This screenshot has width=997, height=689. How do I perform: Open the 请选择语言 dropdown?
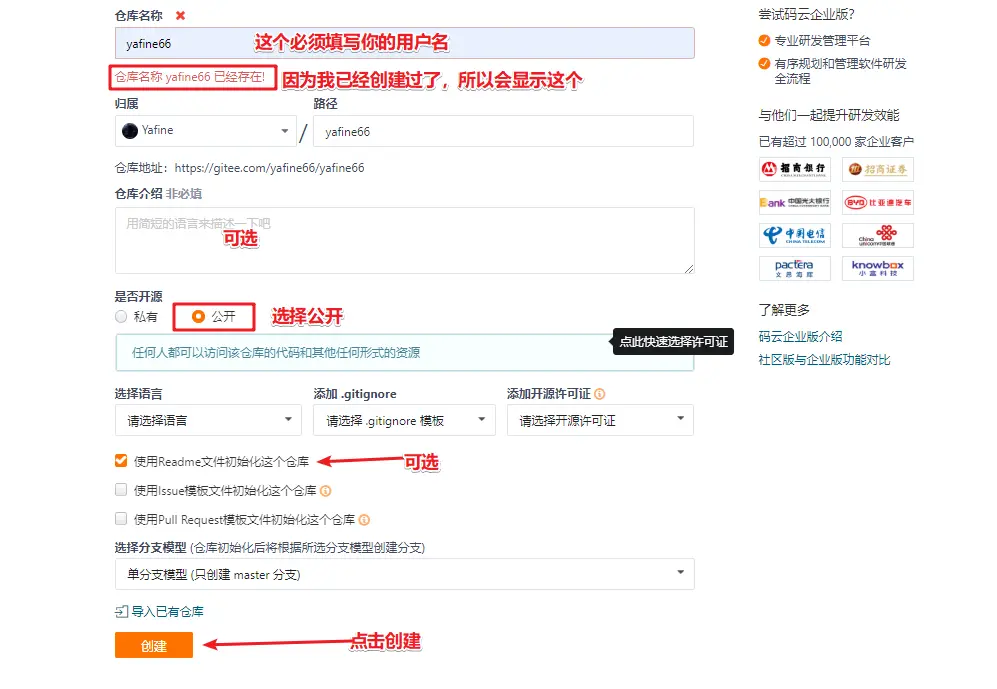coord(207,420)
